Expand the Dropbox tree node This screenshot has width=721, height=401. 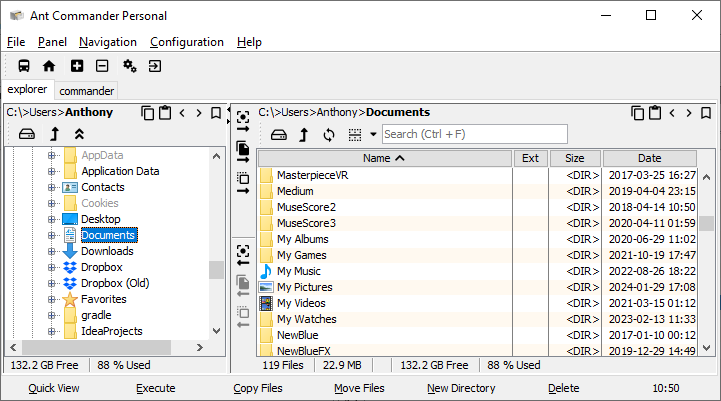pos(52,267)
